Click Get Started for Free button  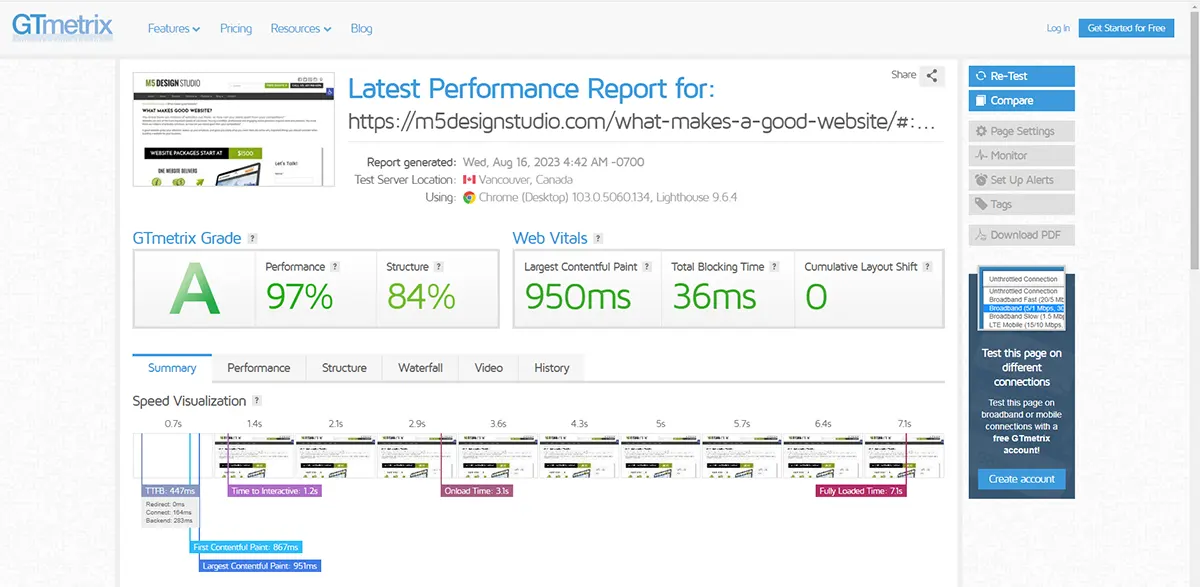coord(1126,28)
